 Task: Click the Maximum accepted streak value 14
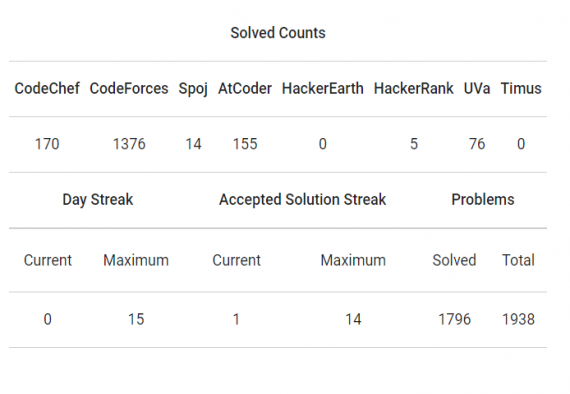click(353, 320)
